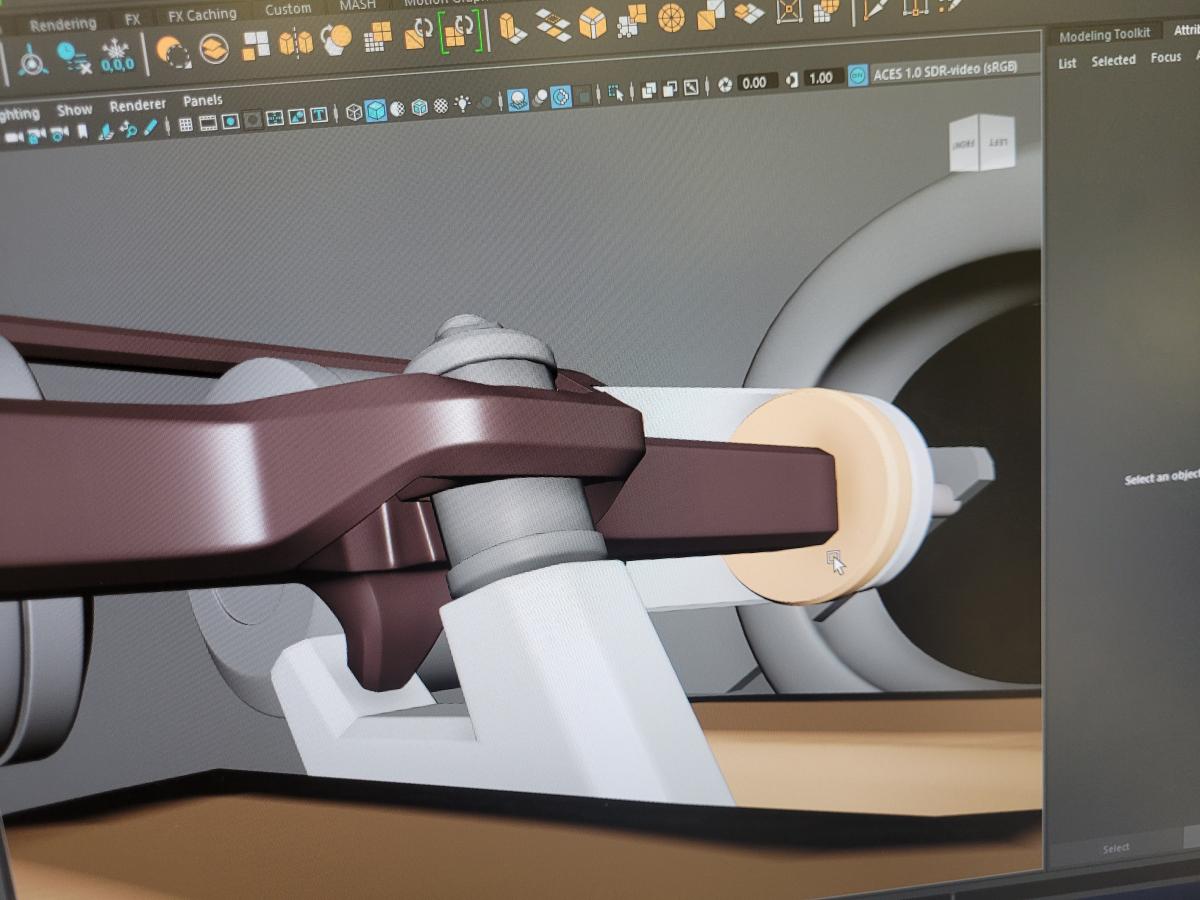This screenshot has height=900, width=1200.
Task: Open the Show panel menu
Action: pyautogui.click(x=74, y=110)
